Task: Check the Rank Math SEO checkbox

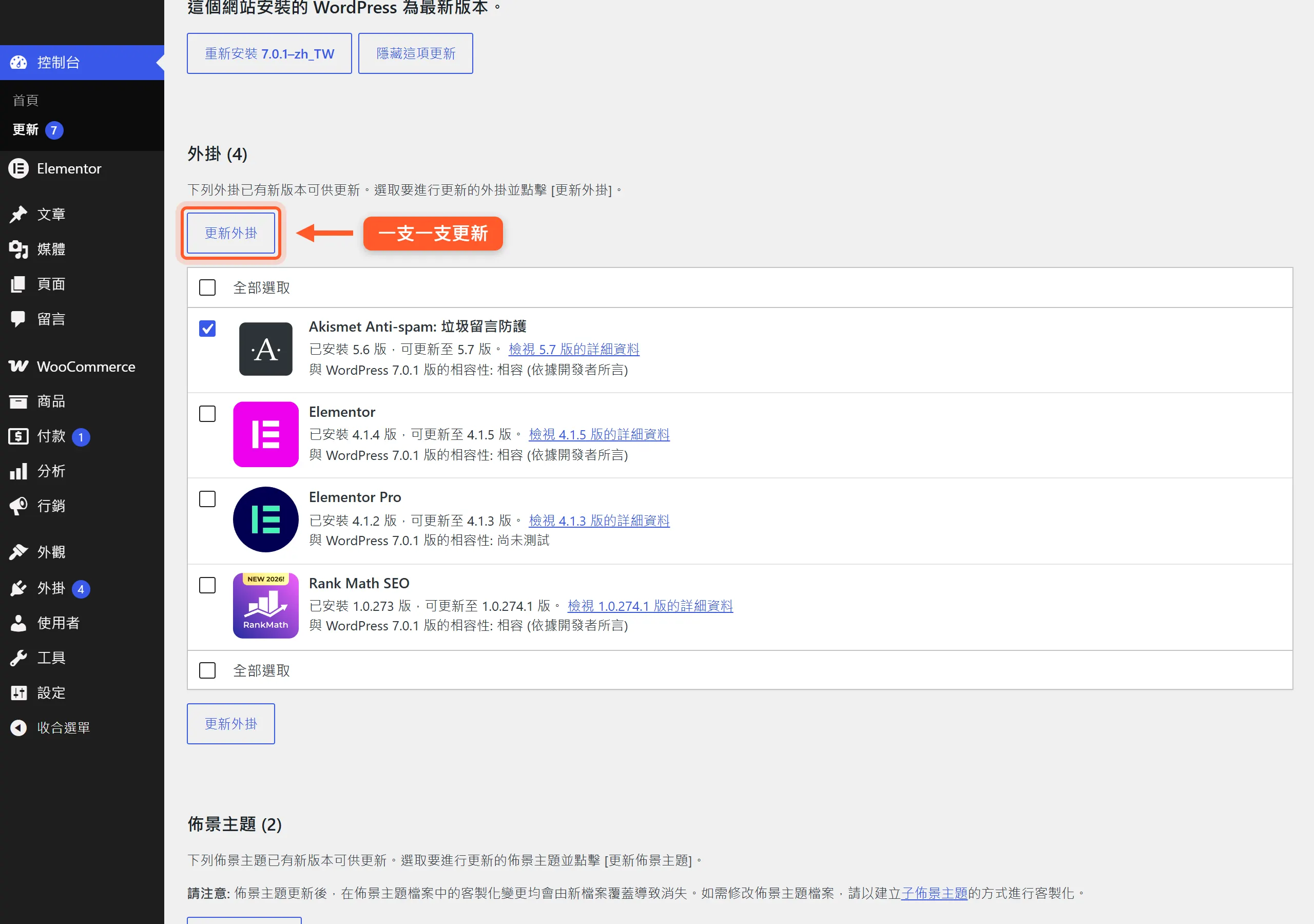Action: [207, 585]
